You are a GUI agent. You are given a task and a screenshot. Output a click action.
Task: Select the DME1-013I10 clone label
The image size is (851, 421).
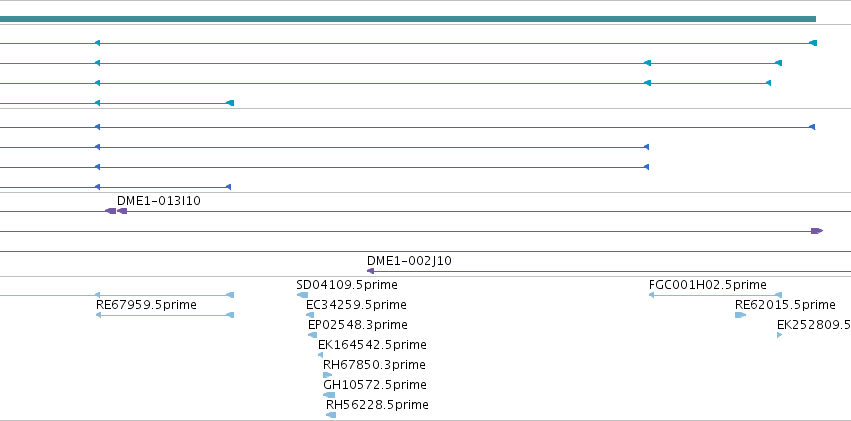(x=158, y=201)
